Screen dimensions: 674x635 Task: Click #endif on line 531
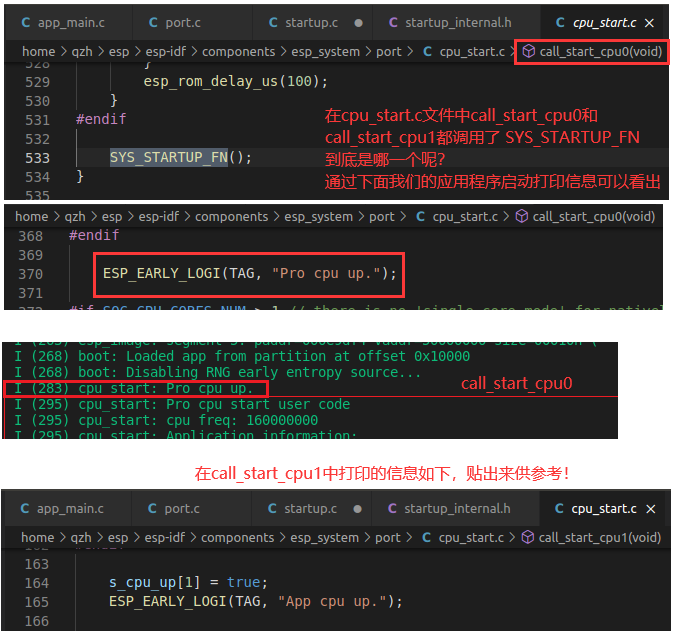(101, 119)
